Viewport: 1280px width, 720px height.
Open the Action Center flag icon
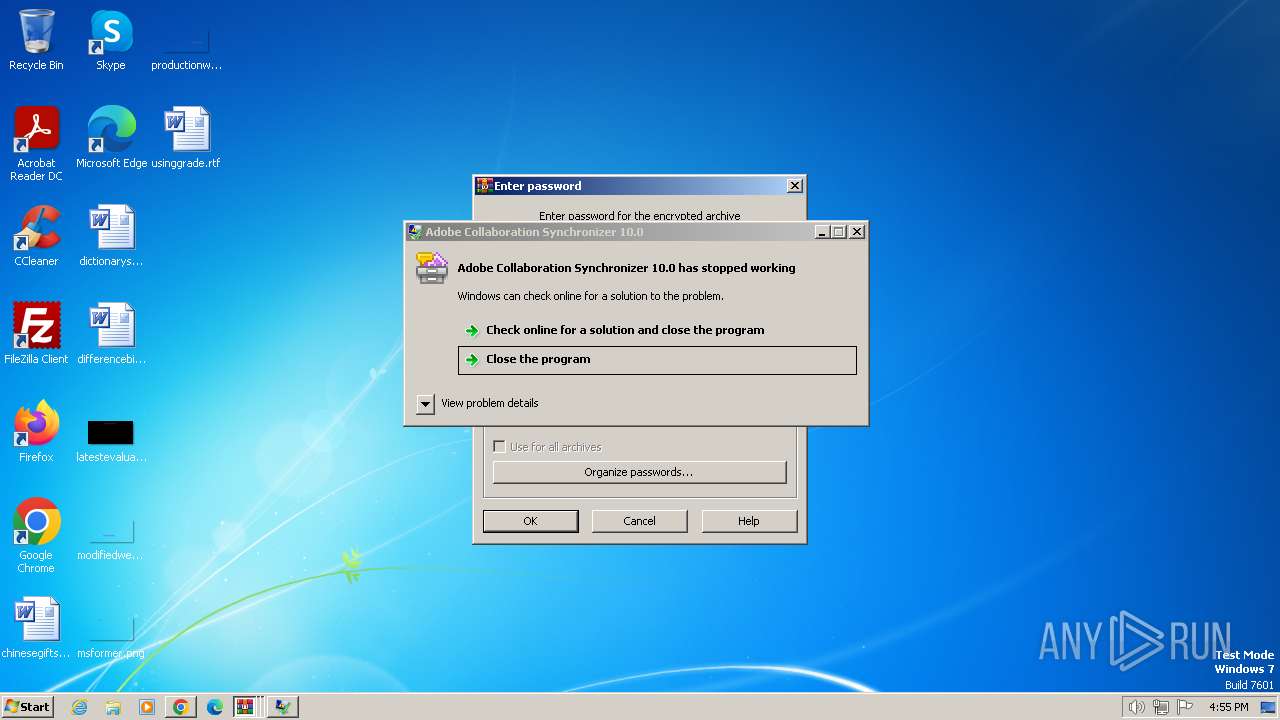click(1185, 707)
